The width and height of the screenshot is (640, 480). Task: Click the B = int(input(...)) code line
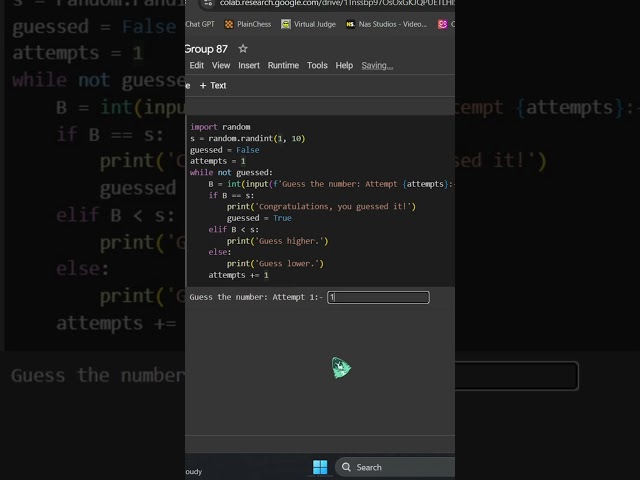331,184
